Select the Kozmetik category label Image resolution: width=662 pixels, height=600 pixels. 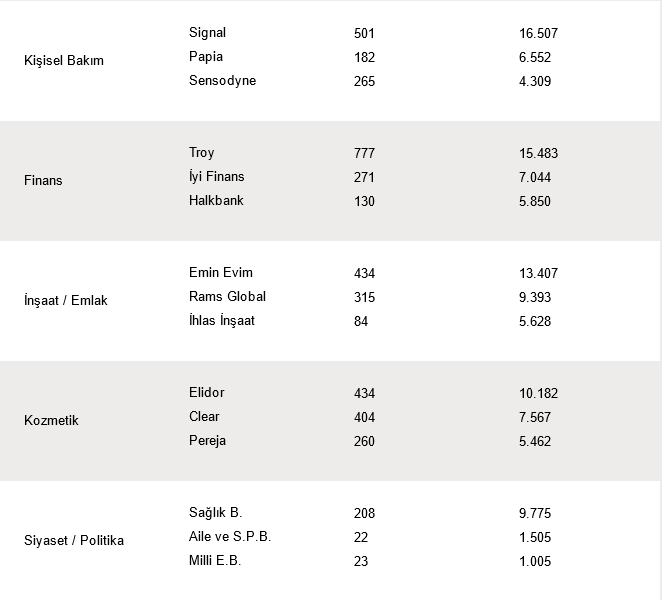pyautogui.click(x=51, y=421)
